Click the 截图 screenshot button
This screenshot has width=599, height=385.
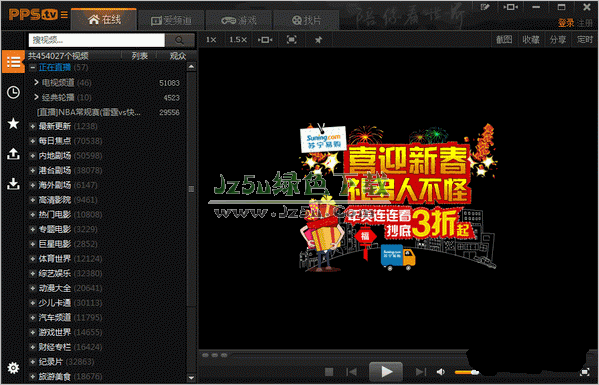pos(504,40)
